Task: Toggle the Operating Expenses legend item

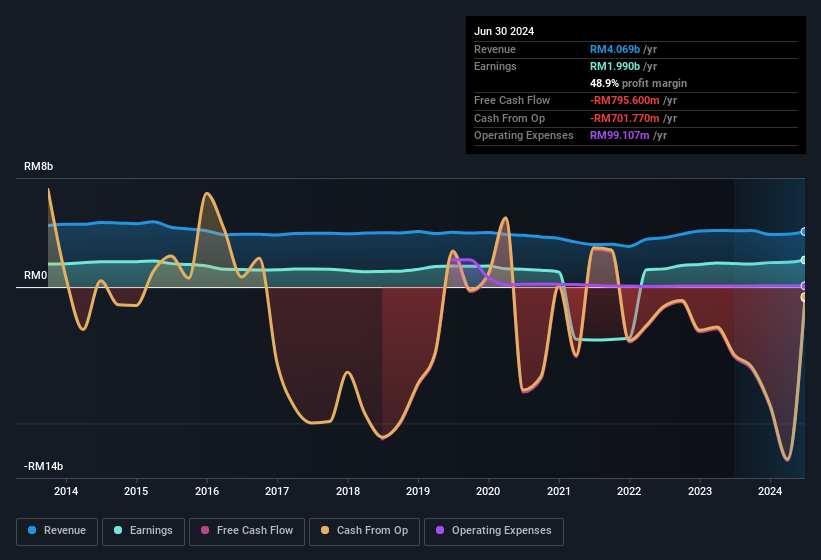Action: [x=494, y=531]
